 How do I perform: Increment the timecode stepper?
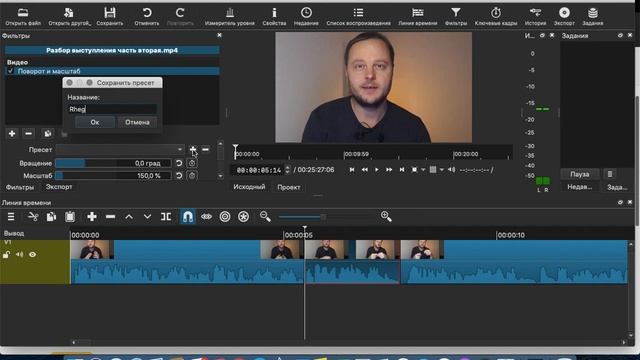pyautogui.click(x=287, y=167)
